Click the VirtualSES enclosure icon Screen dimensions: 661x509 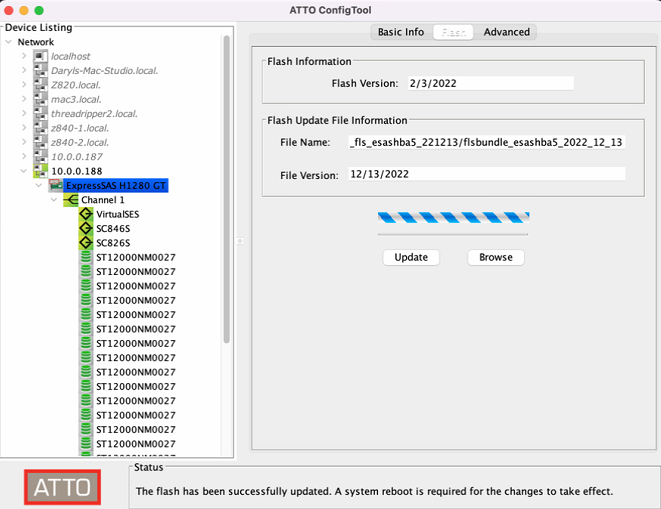[x=86, y=214]
